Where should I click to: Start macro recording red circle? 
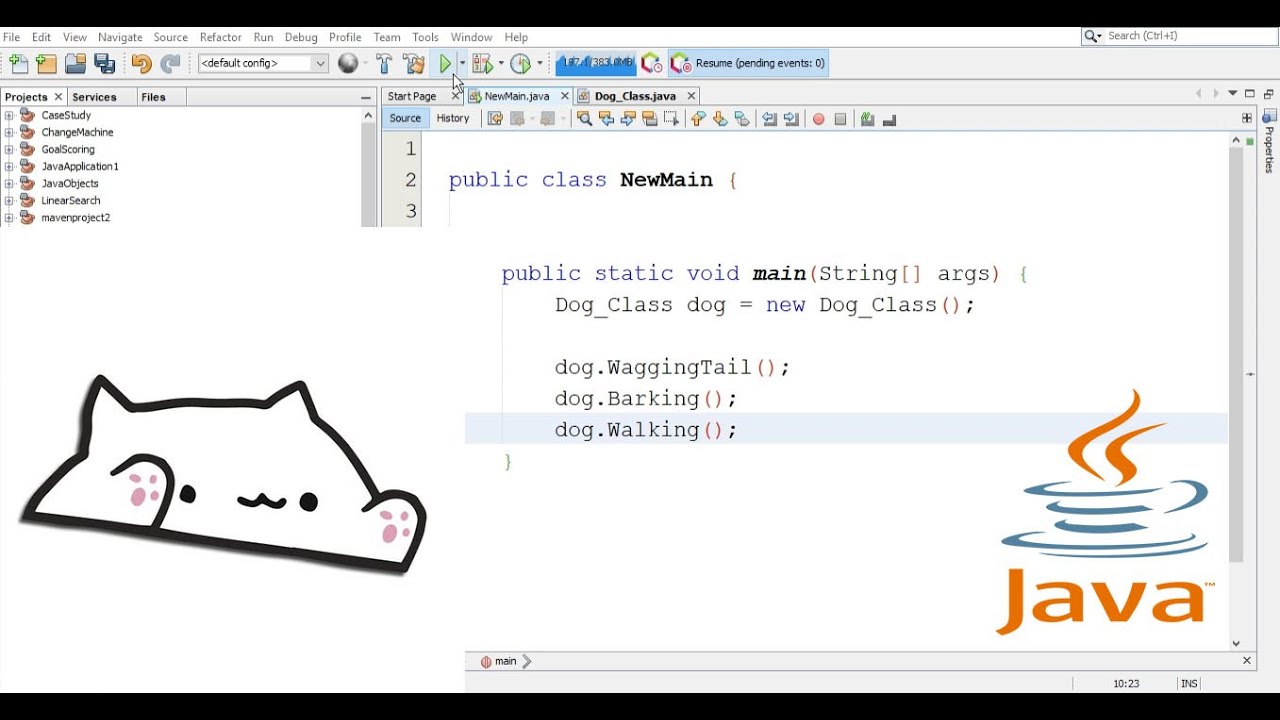click(818, 119)
